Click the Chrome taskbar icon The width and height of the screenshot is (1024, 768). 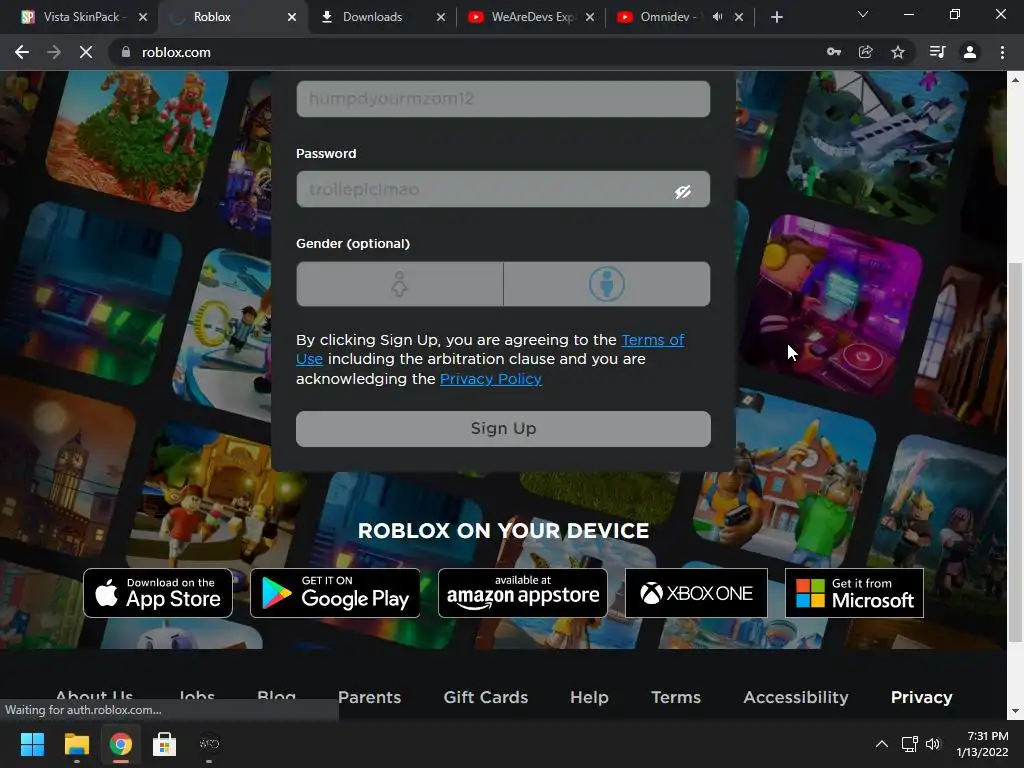120,744
